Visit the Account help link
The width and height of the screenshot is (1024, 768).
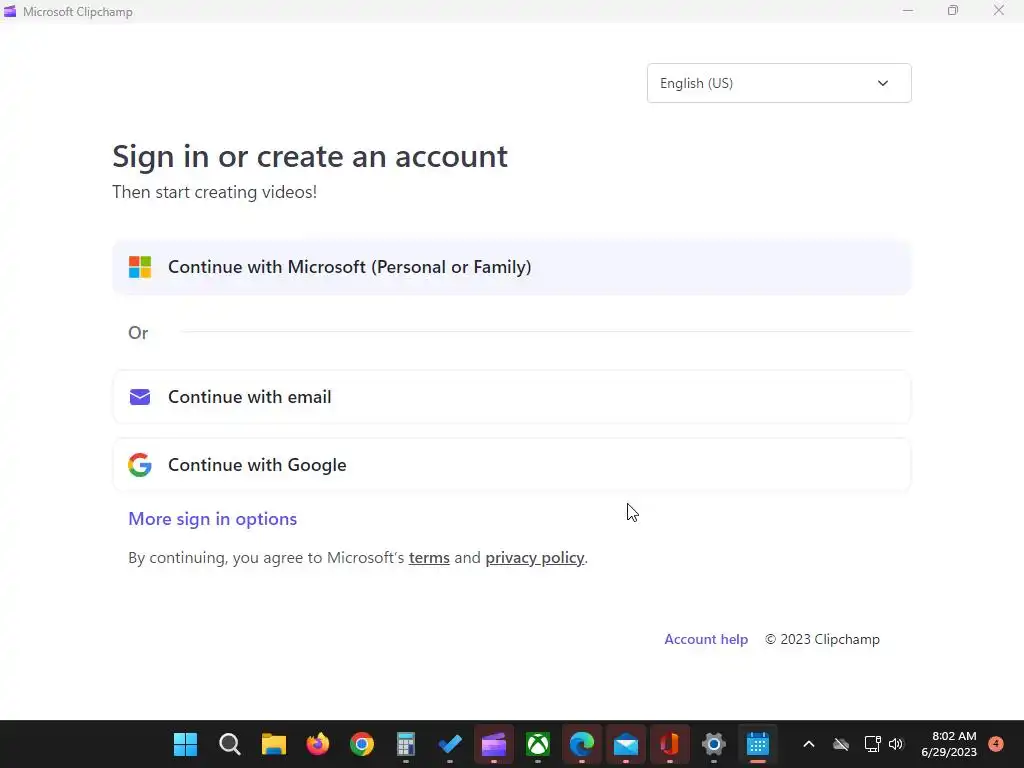point(706,639)
